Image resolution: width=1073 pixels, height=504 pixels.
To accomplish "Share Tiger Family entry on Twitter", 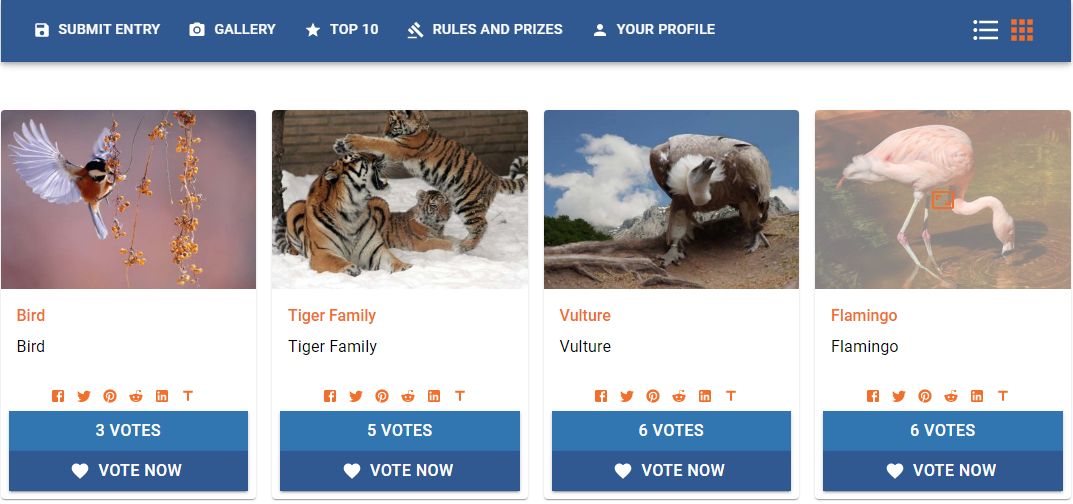I will point(356,396).
